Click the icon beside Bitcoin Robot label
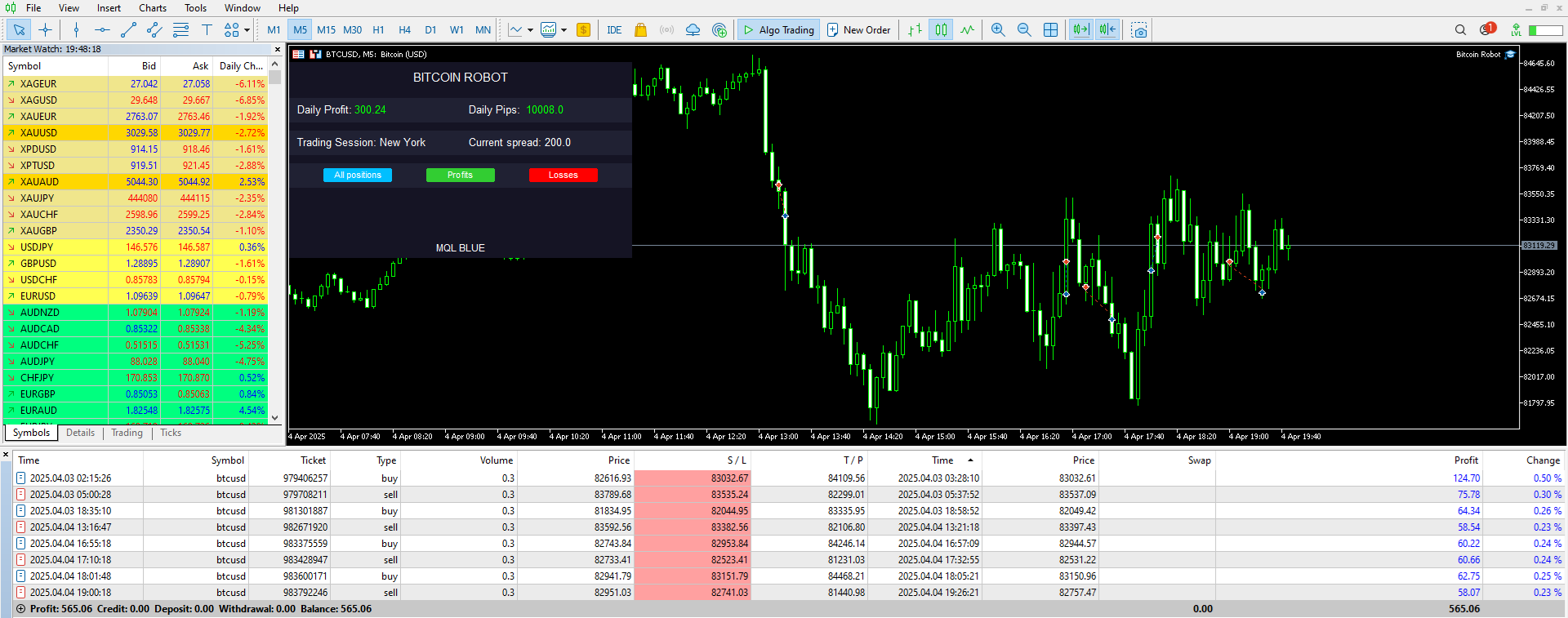 pos(1510,55)
